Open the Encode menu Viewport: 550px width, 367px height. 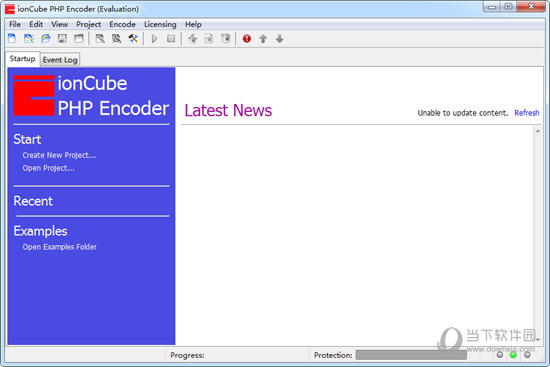pyautogui.click(x=122, y=24)
